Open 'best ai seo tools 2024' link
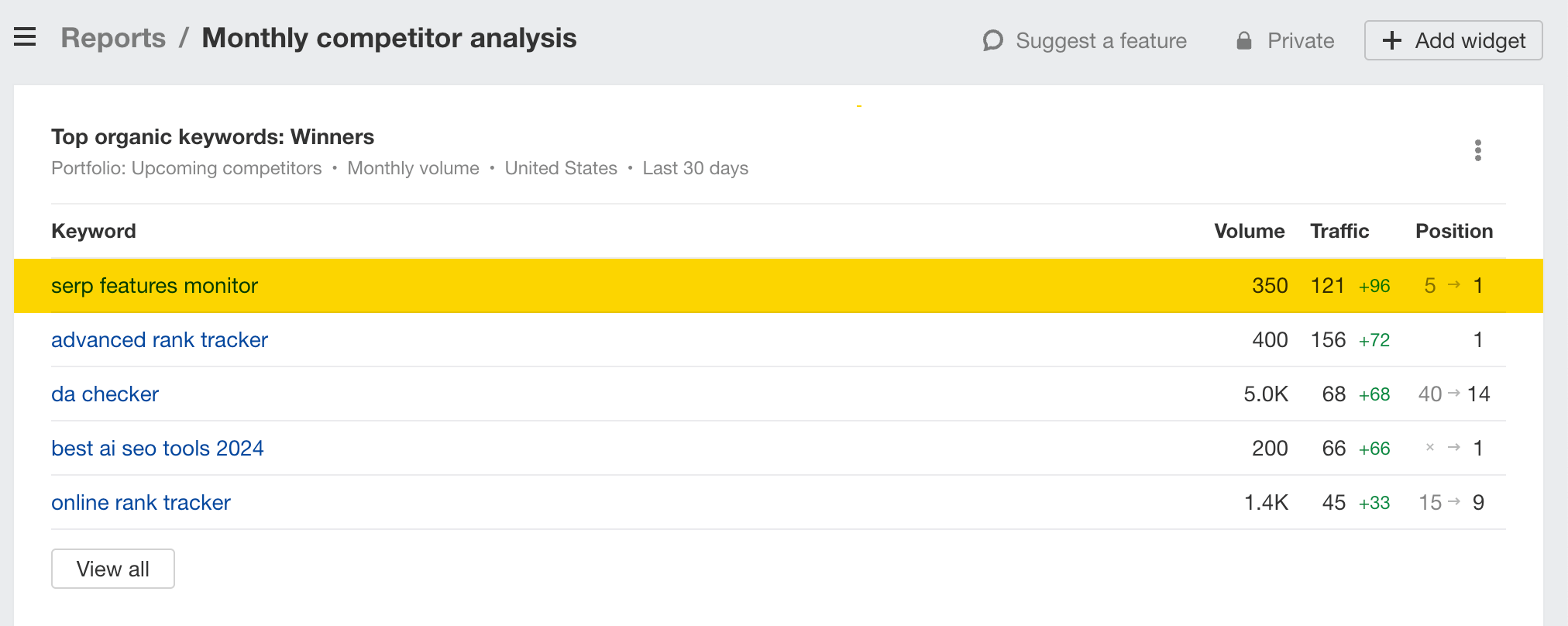 tap(157, 449)
